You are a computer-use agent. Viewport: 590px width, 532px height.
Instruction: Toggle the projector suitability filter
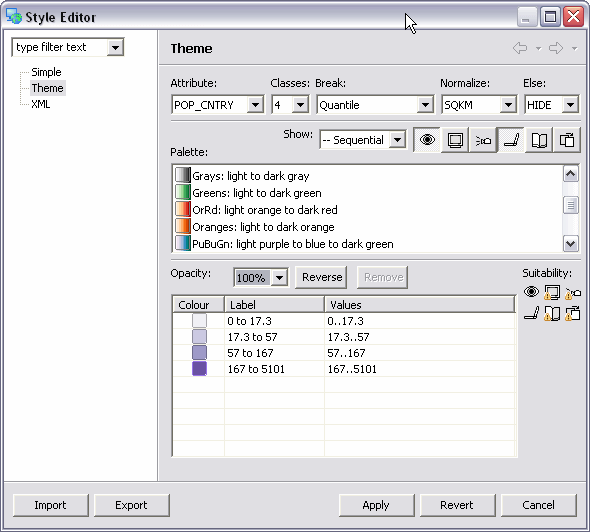[x=483, y=140]
